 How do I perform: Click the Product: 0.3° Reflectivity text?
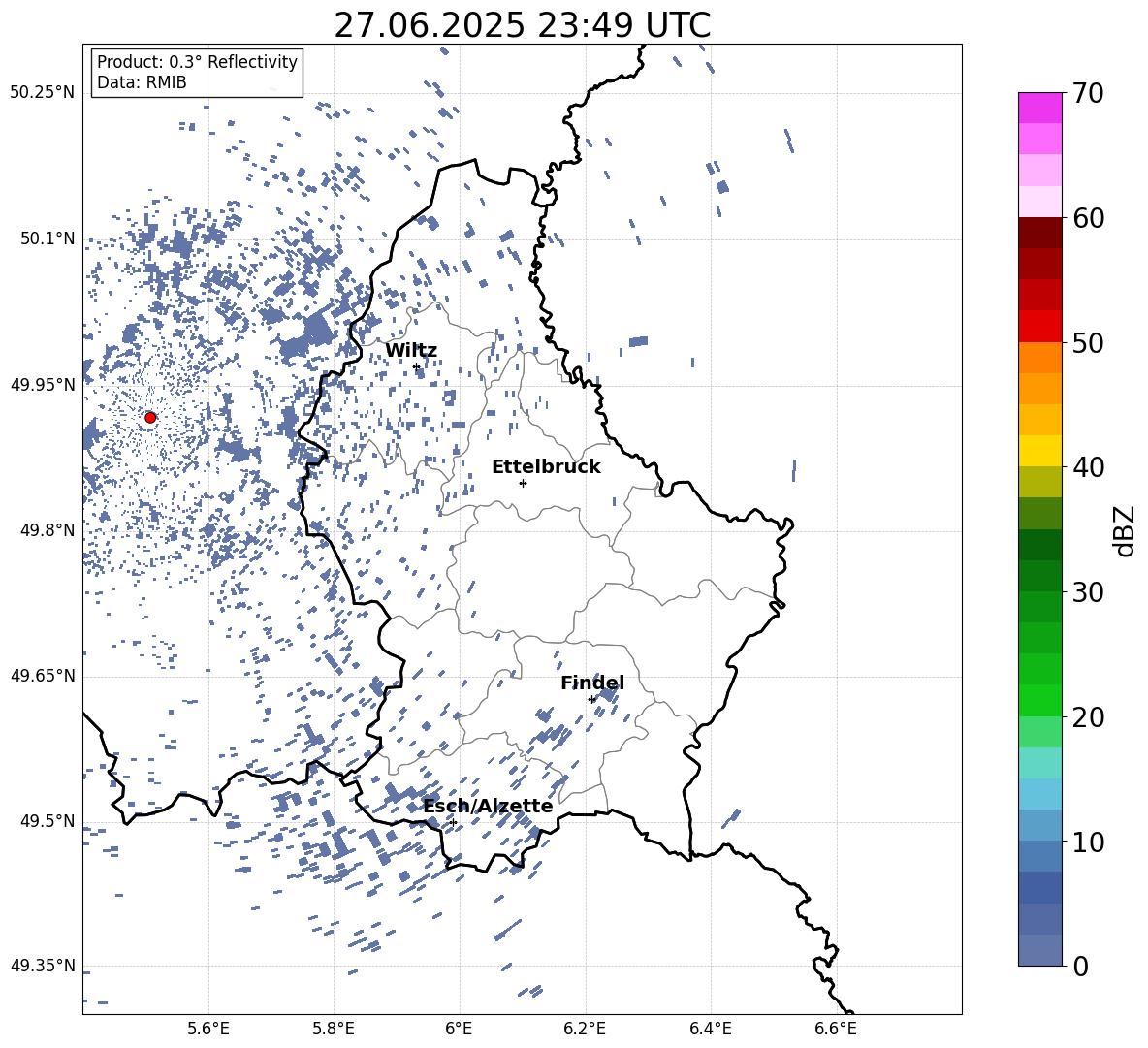[197, 62]
